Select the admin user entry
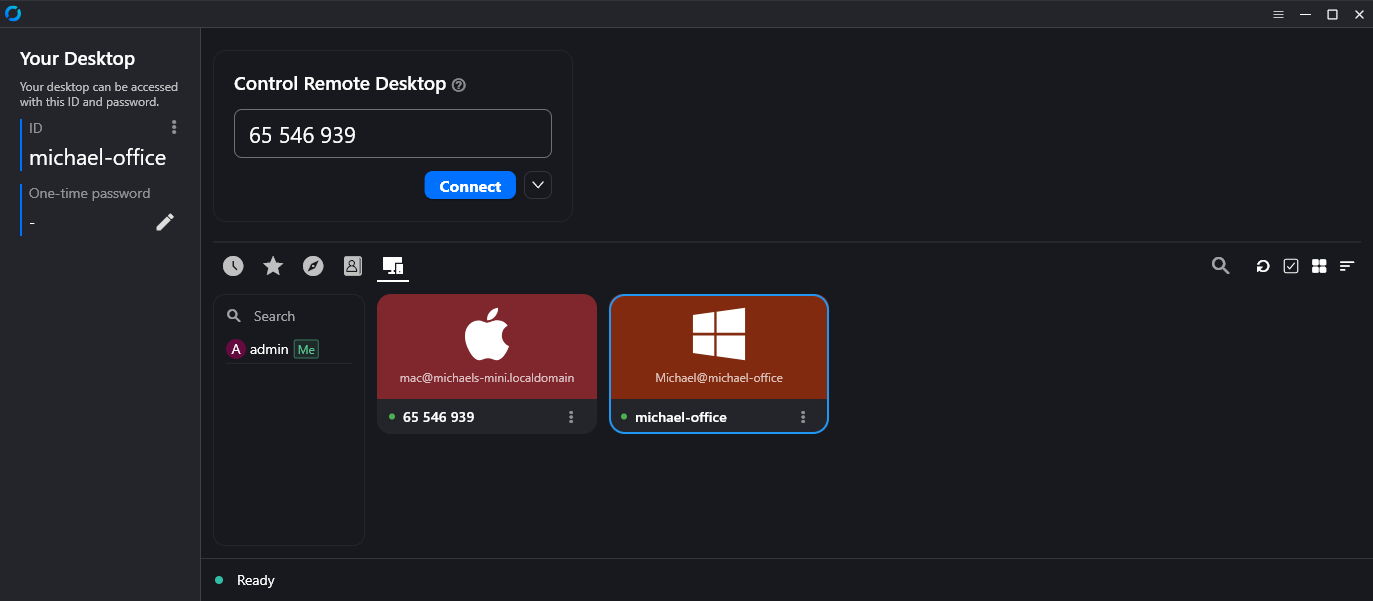Image resolution: width=1373 pixels, height=601 pixels. (289, 349)
